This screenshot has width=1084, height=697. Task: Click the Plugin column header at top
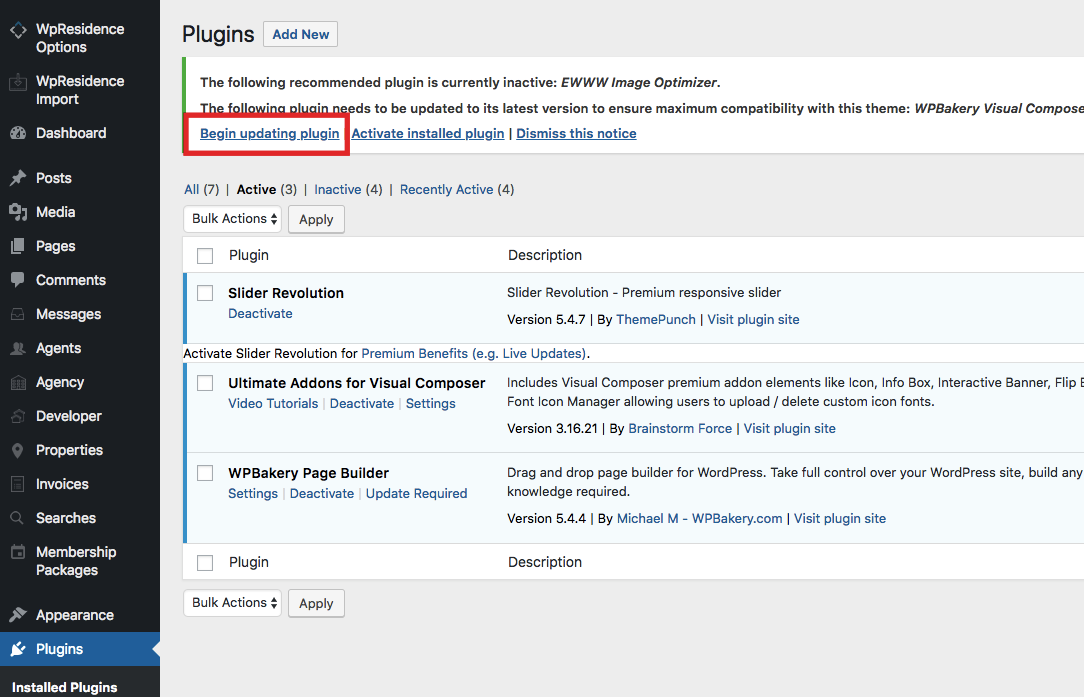tap(249, 255)
